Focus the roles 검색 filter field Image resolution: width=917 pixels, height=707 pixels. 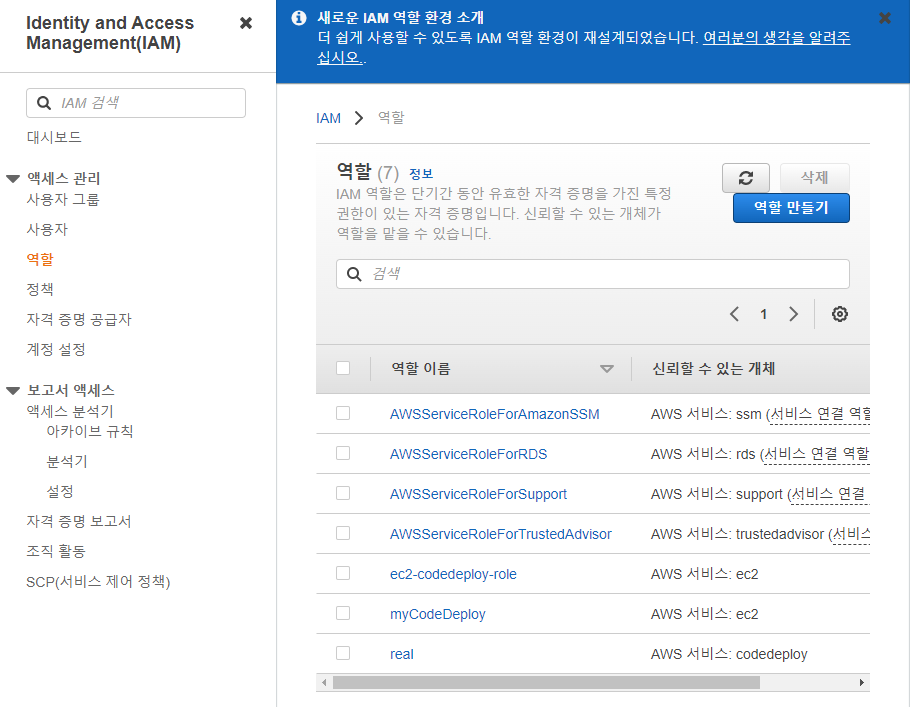click(592, 274)
